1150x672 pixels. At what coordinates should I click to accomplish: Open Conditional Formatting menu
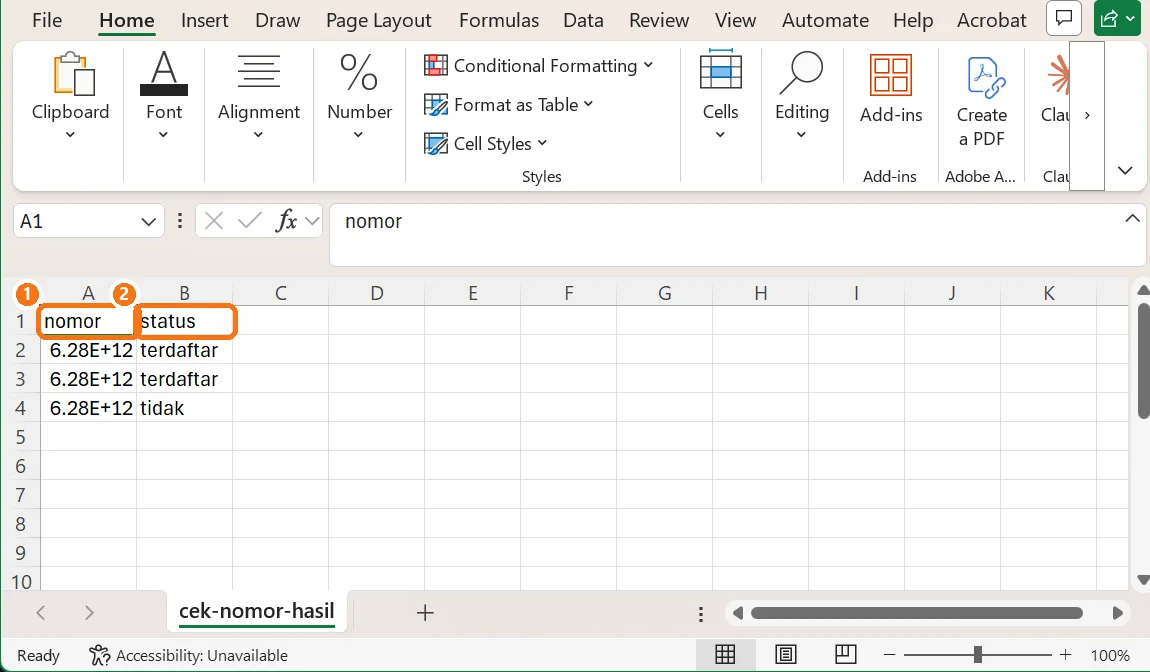click(538, 65)
